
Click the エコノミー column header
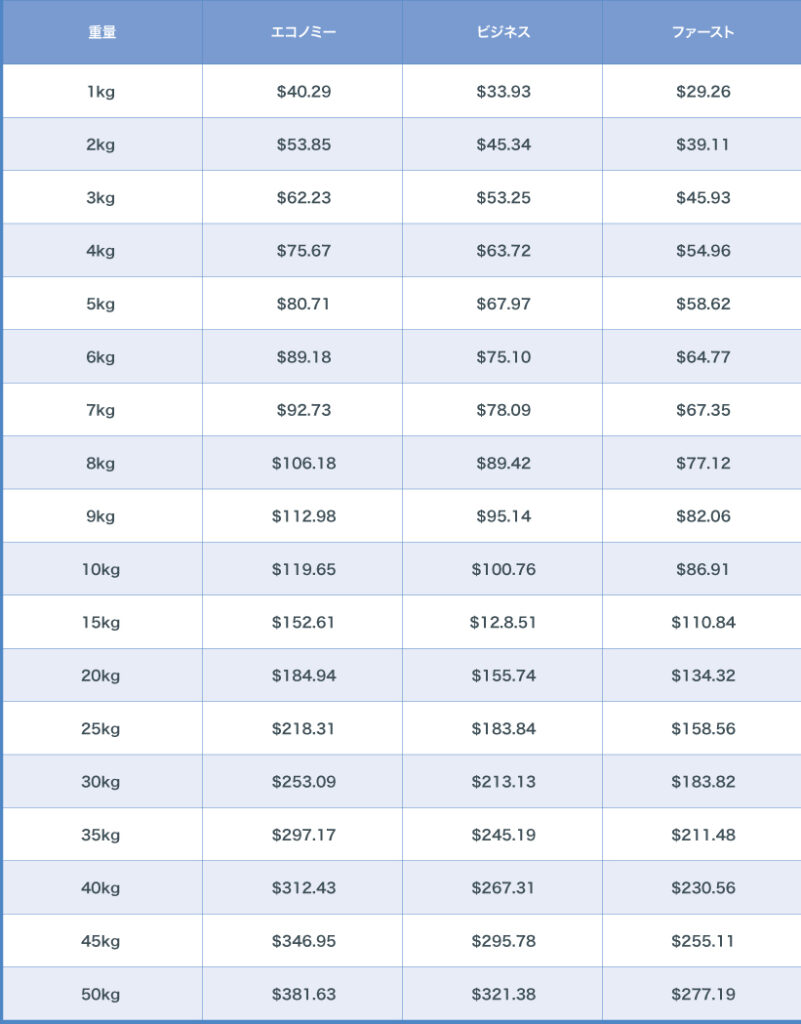coord(303,32)
